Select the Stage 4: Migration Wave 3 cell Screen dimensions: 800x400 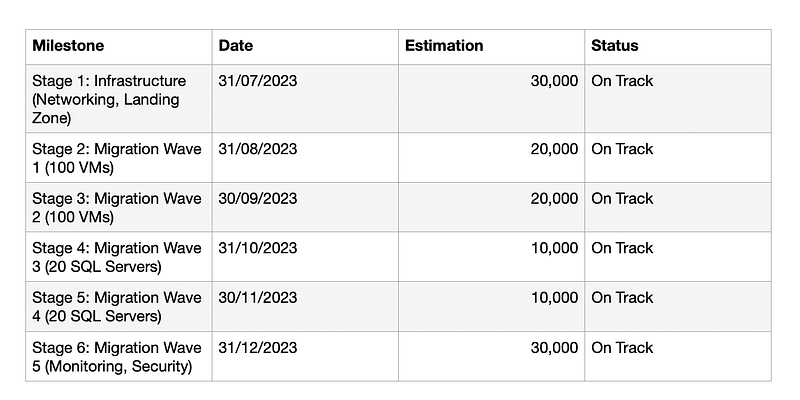point(117,257)
